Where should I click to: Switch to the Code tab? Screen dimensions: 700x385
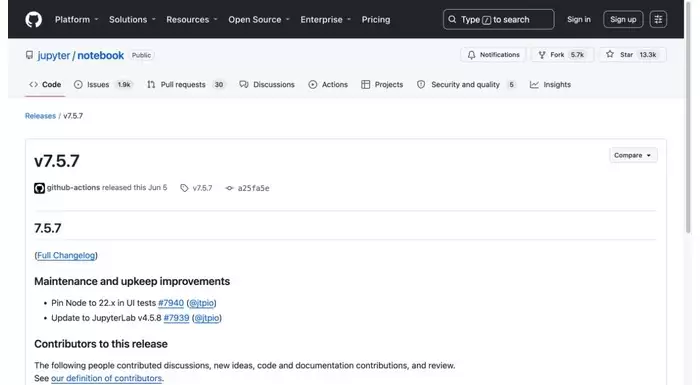(x=45, y=84)
